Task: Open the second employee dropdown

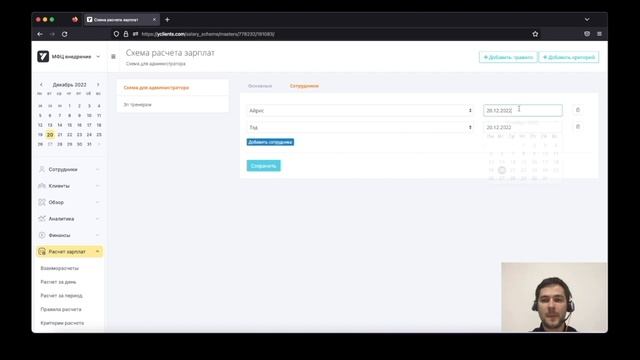Action: pyautogui.click(x=360, y=127)
